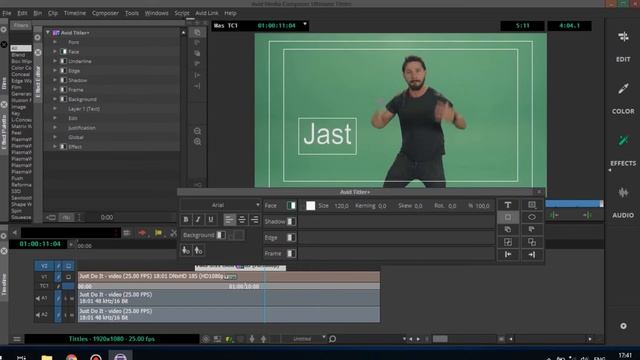Mute audio track A1 speaker
Image resolution: width=640 pixels, height=360 pixels.
pos(38,298)
